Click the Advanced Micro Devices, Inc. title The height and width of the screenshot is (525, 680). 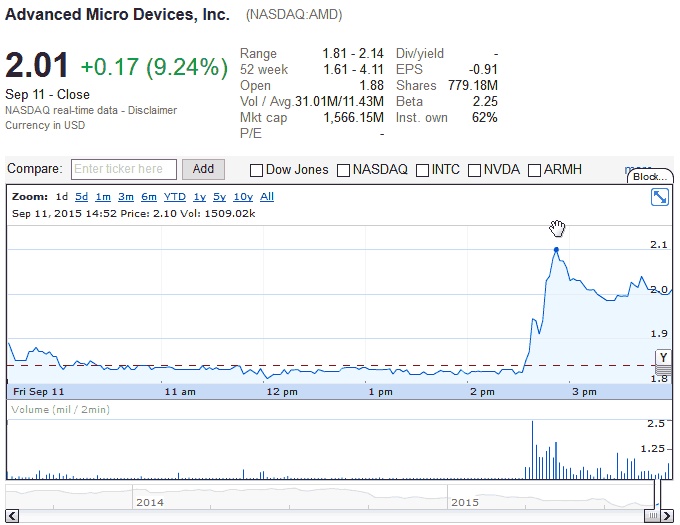click(117, 15)
